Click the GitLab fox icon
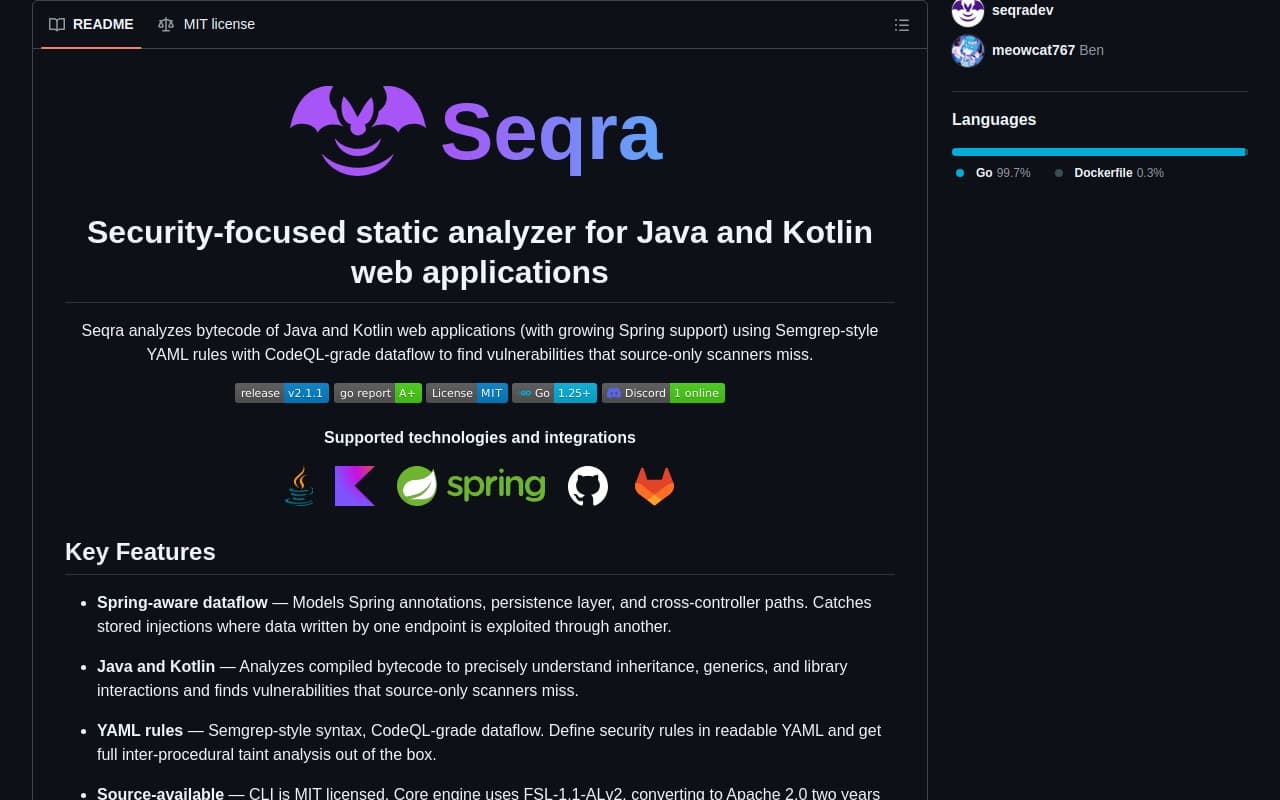The height and width of the screenshot is (800, 1280). (654, 486)
